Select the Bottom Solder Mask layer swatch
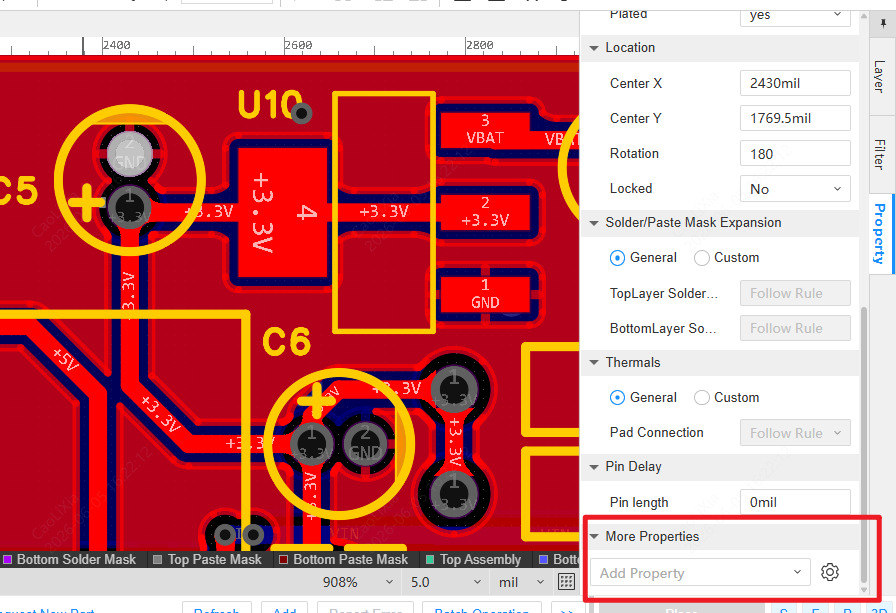Screen dimensions: 896x613 point(8,559)
